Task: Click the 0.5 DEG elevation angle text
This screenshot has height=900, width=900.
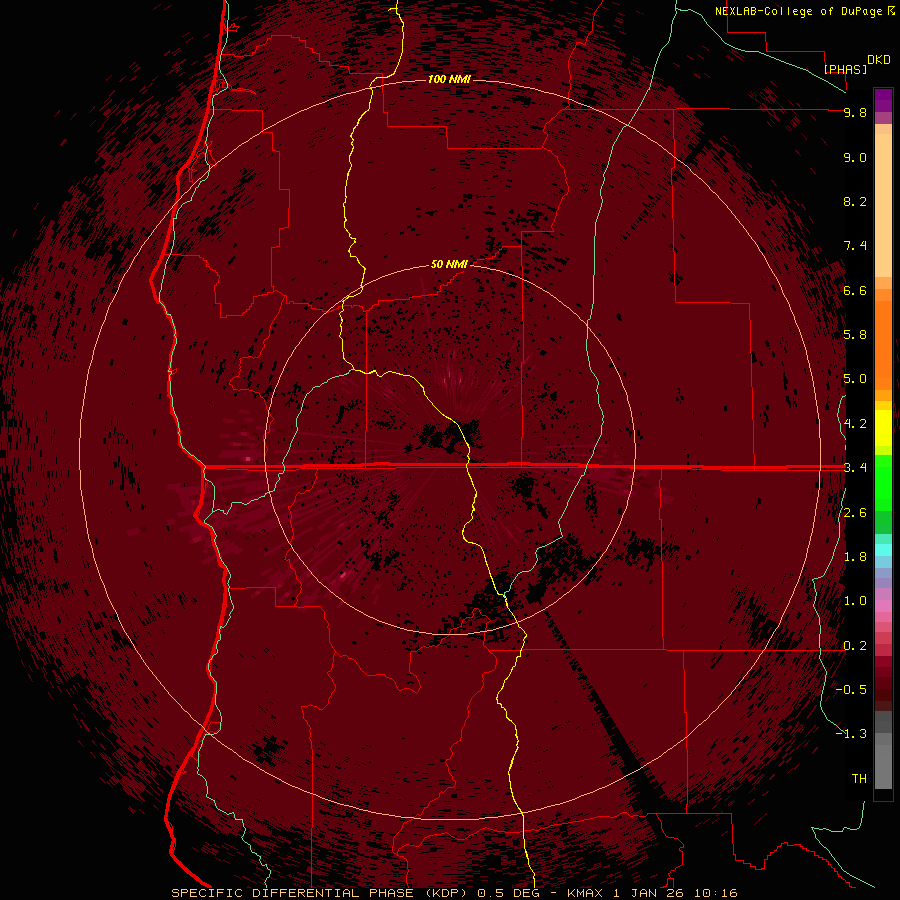Action: click(x=507, y=893)
